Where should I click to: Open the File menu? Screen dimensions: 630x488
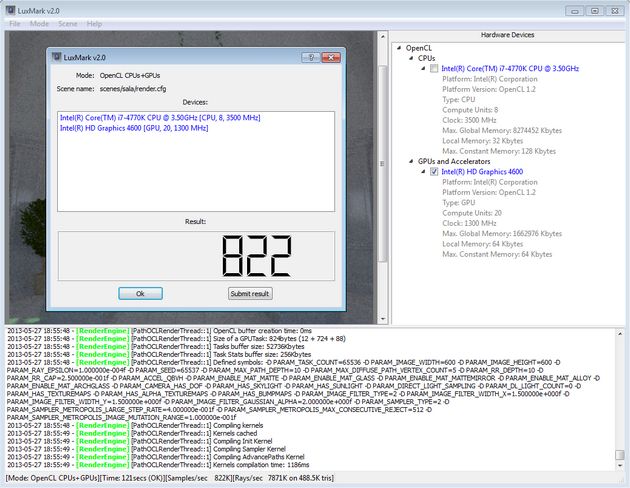(15, 24)
